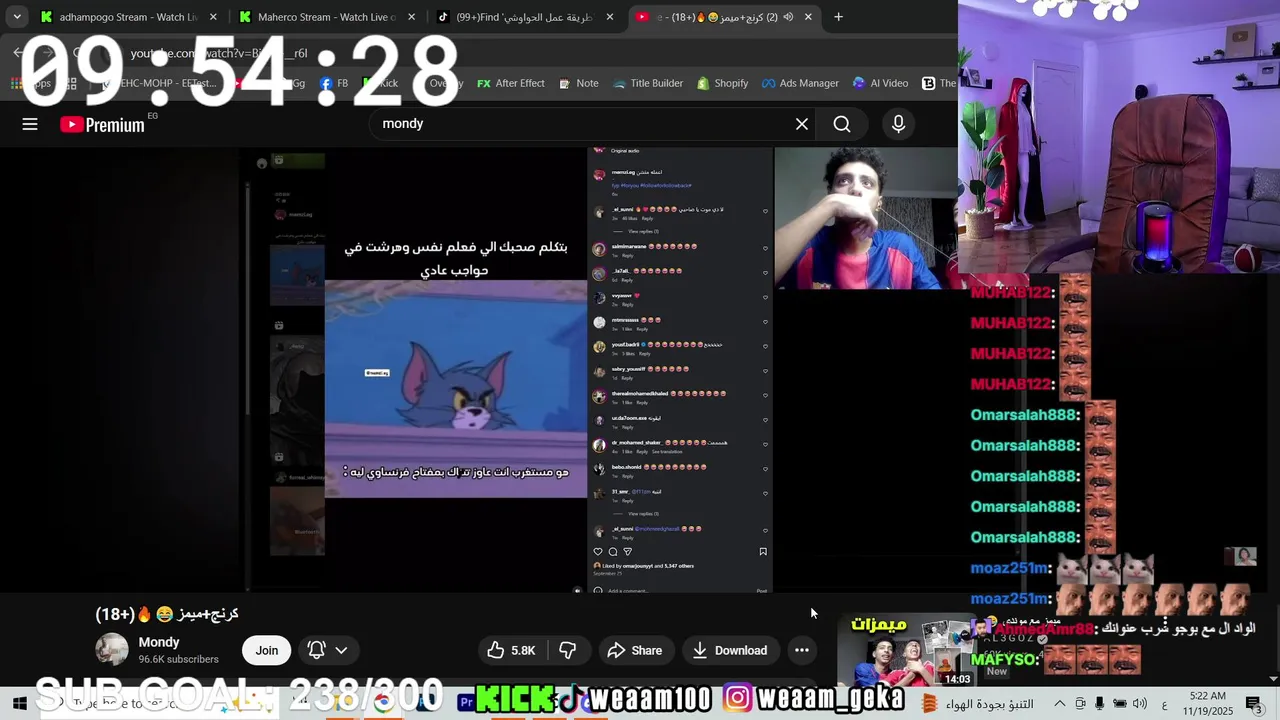Expand the notification bell dropdown

pos(328,650)
